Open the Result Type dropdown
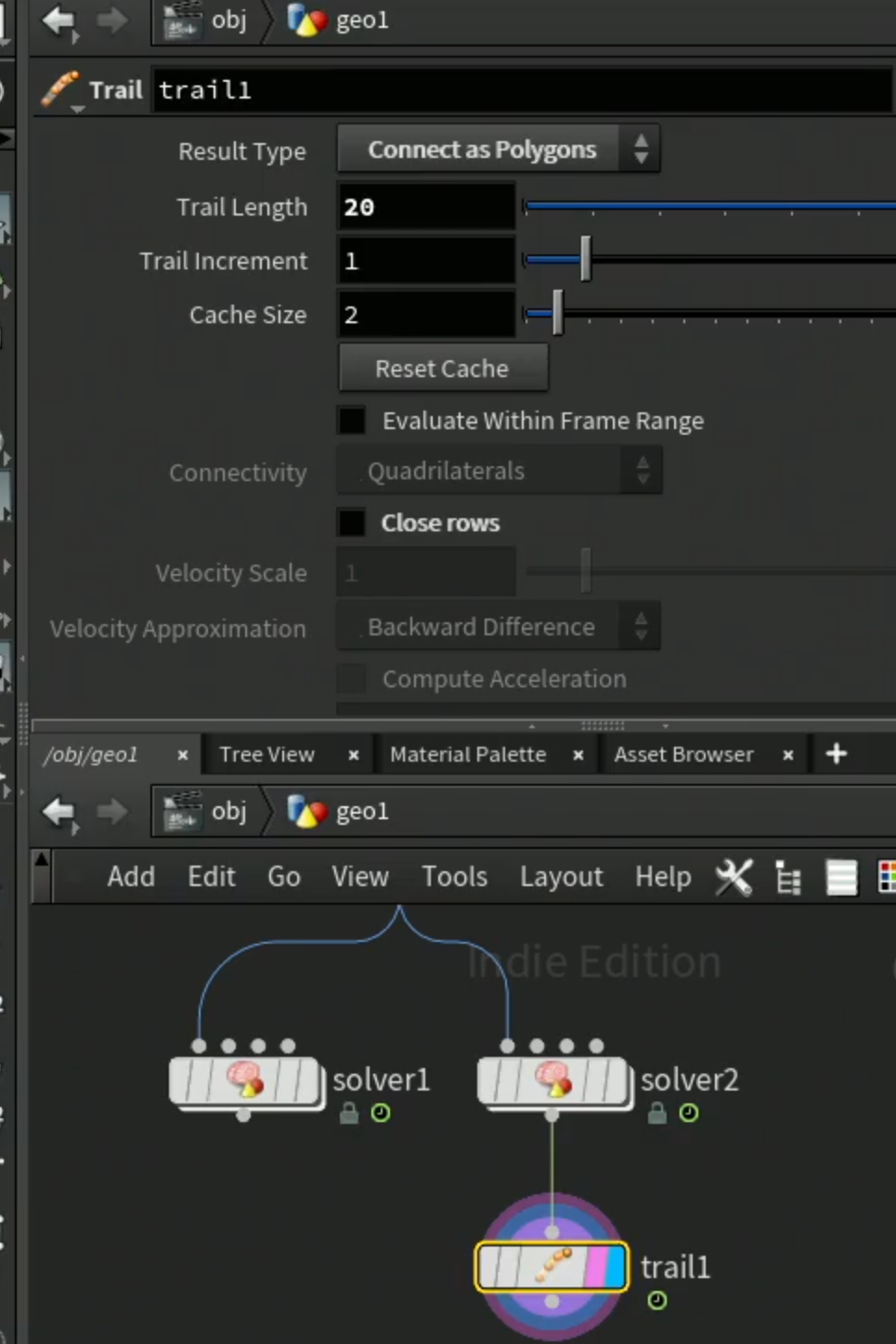Viewport: 896px width, 1344px height. [x=499, y=150]
